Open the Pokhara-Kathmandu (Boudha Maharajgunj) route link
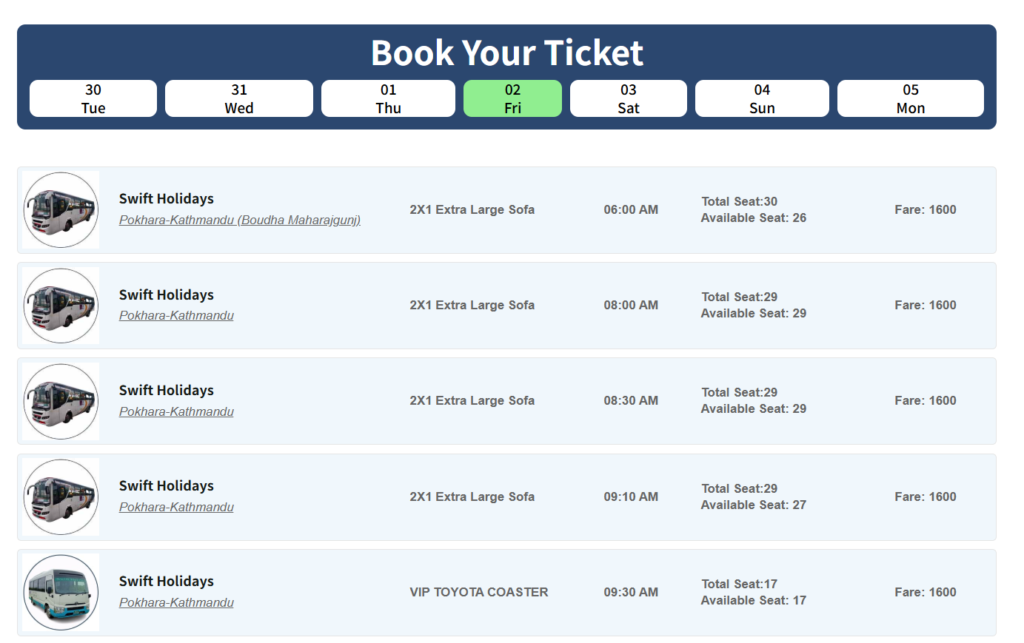The height and width of the screenshot is (643, 1024). 239,220
